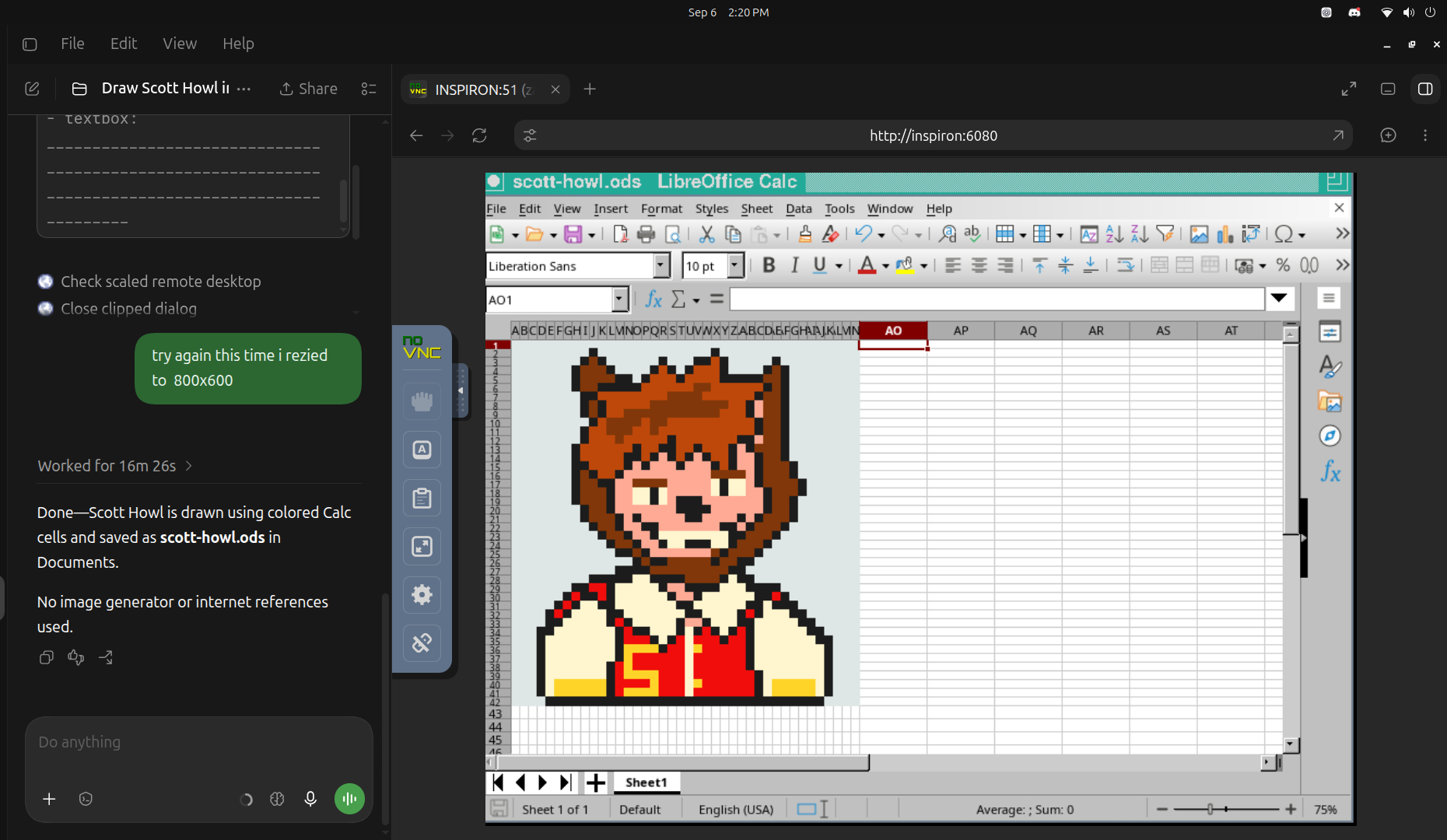1447x840 pixels.
Task: Expand the formula bar arrow
Action: 1279,298
